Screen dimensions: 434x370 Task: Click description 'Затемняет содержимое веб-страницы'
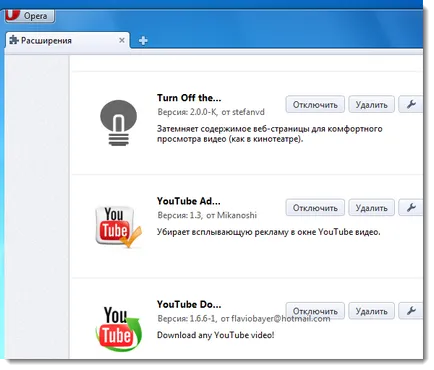[270, 134]
